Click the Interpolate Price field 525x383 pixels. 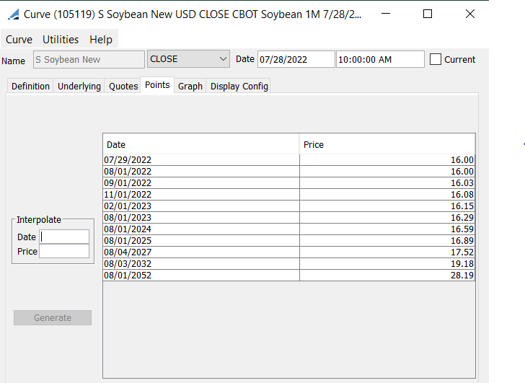pyautogui.click(x=64, y=251)
